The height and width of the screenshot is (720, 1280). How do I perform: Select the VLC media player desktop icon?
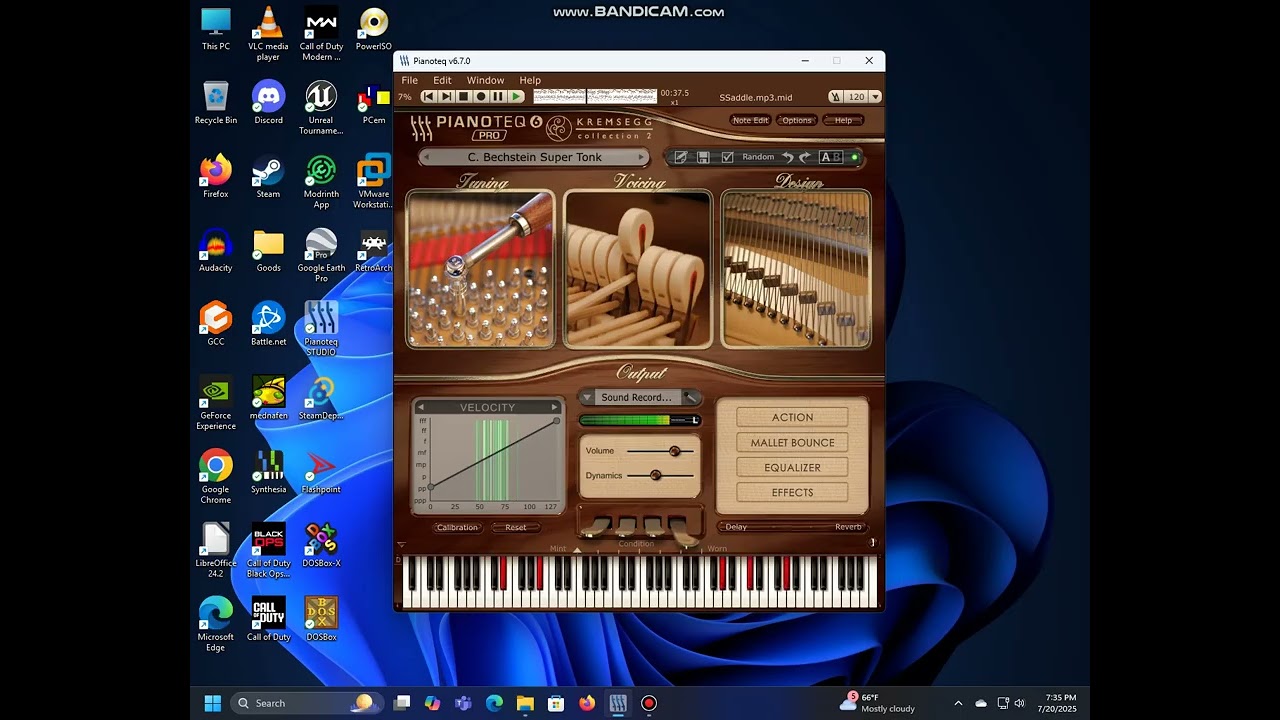[268, 34]
